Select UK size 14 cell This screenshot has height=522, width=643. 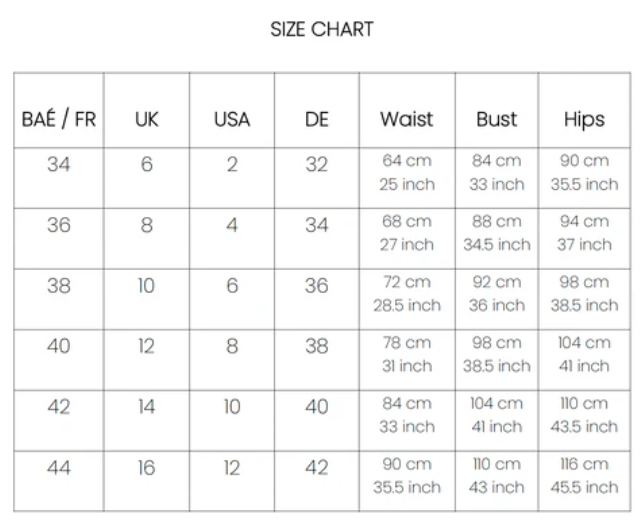pyautogui.click(x=146, y=407)
